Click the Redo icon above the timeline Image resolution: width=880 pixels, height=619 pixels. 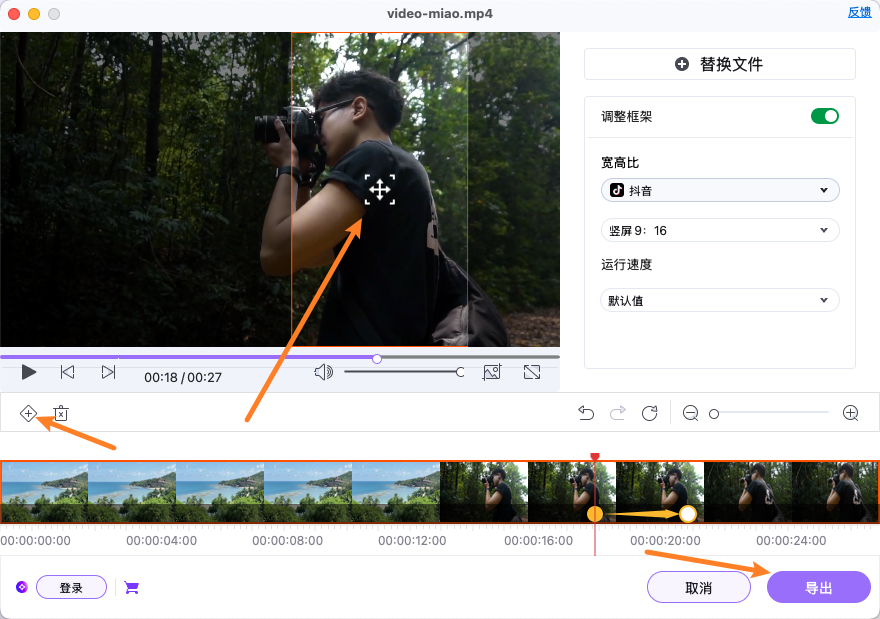pos(617,412)
